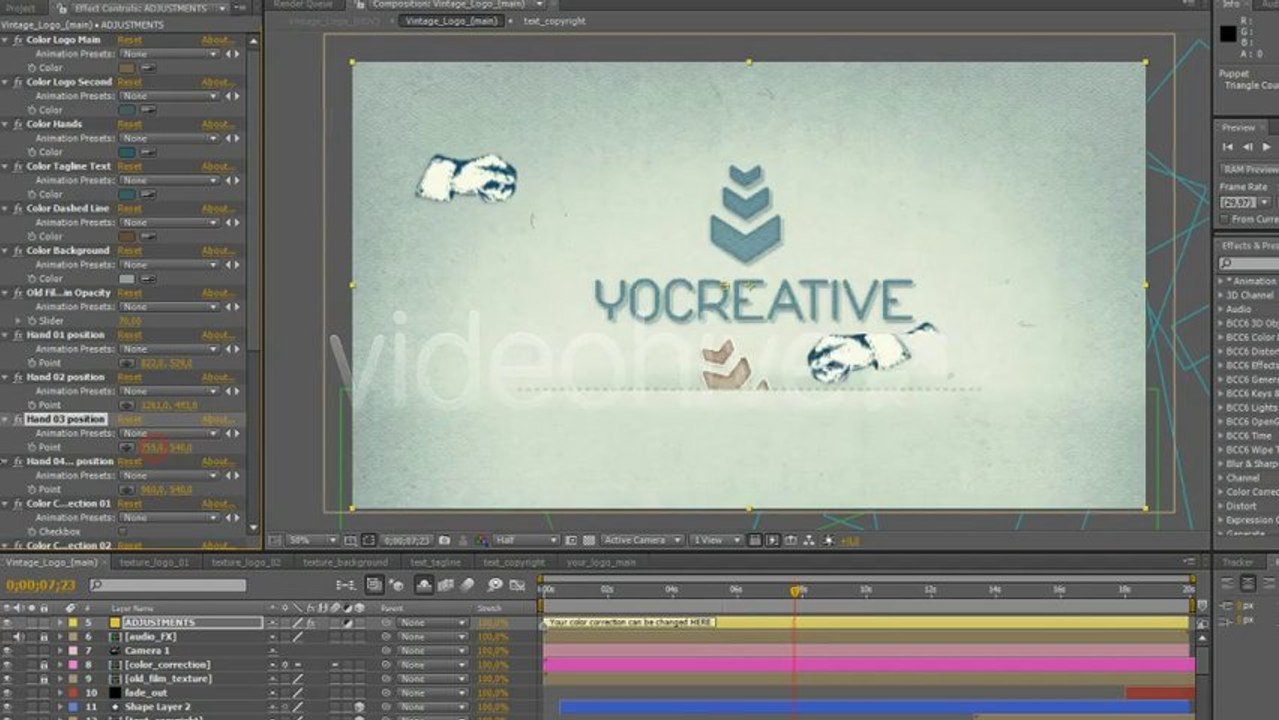
Task: Open Render Queue tab
Action: pos(303,5)
